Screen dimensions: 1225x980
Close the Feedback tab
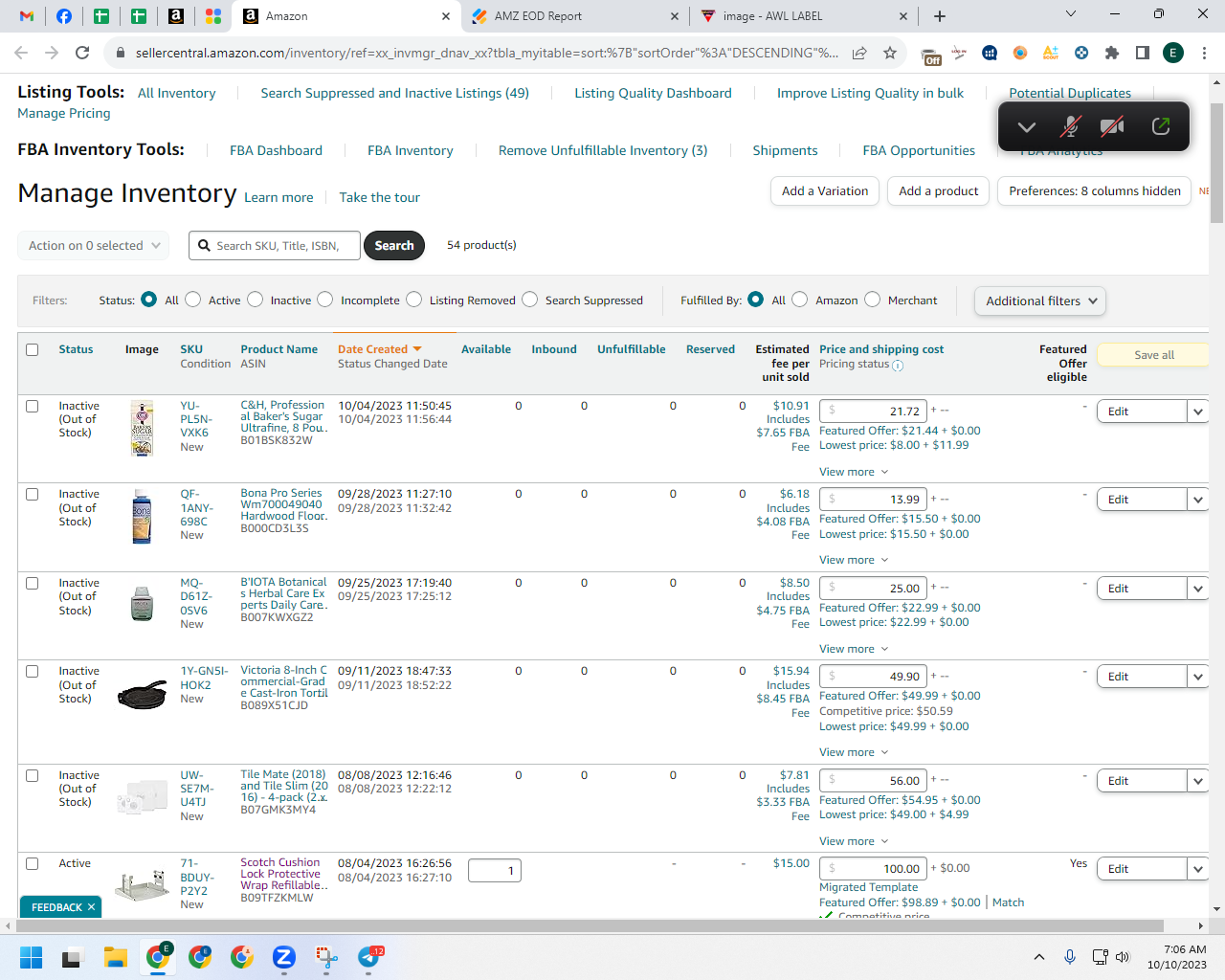(x=92, y=907)
